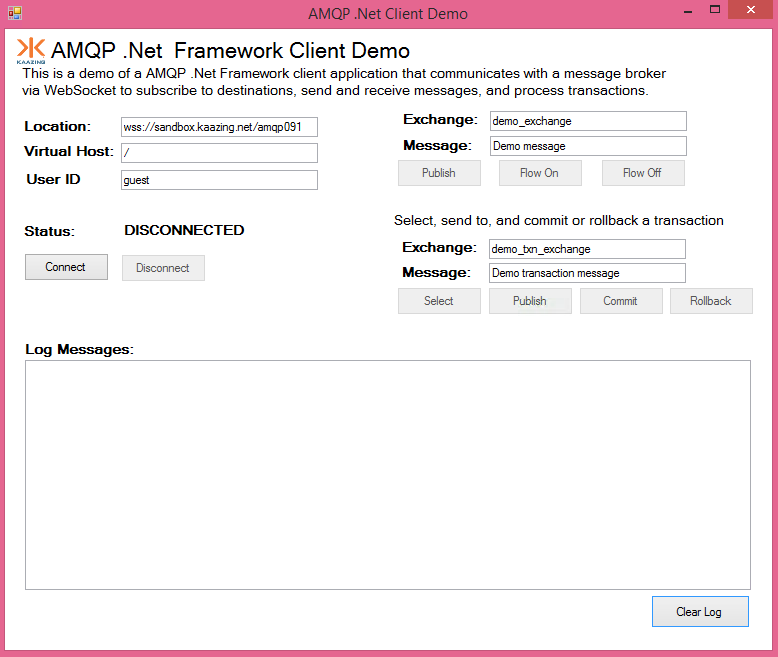Click the Virtual Host label
The height and width of the screenshot is (657, 778).
point(69,151)
